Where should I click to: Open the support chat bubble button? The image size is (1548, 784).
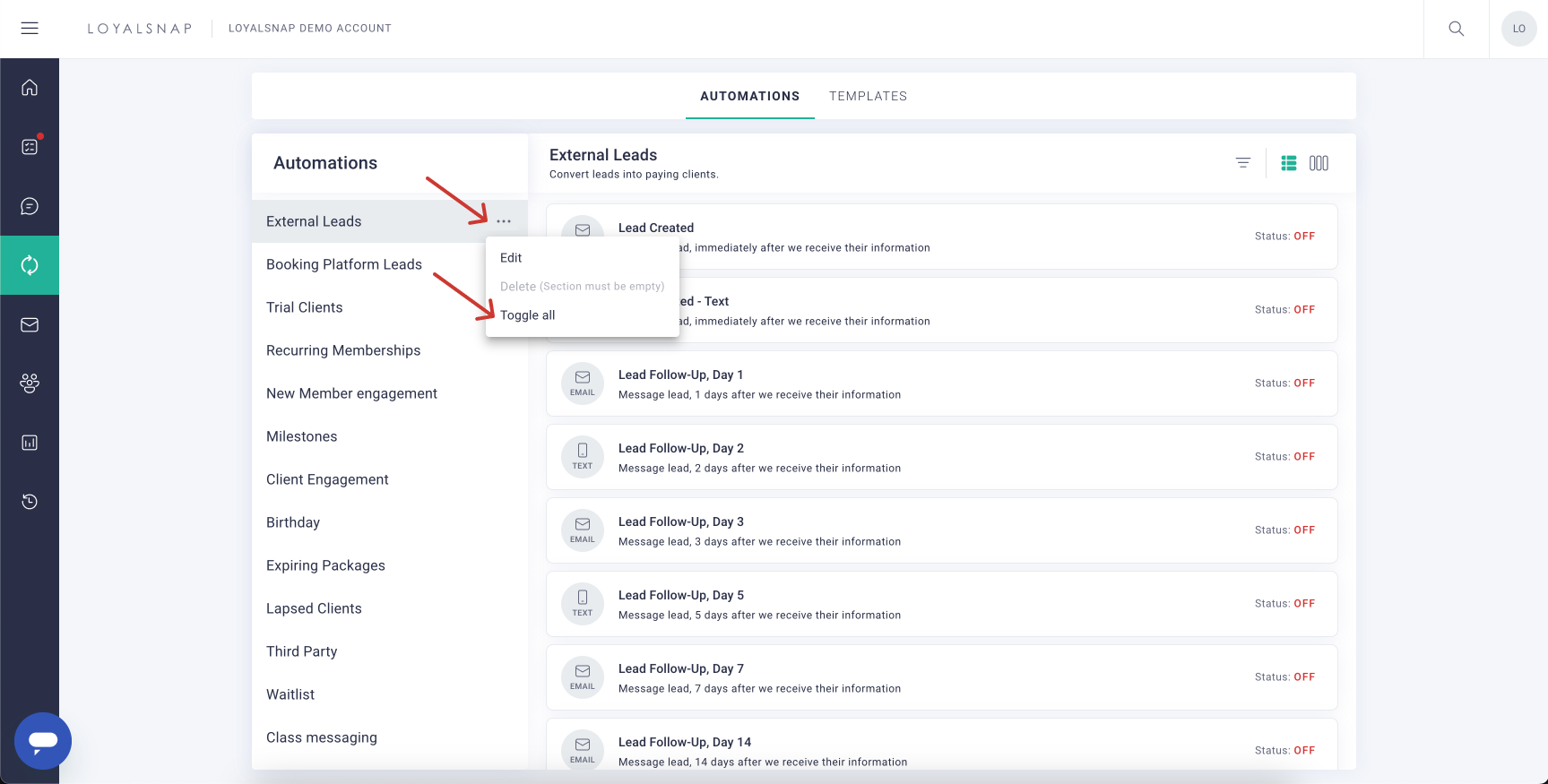[43, 741]
